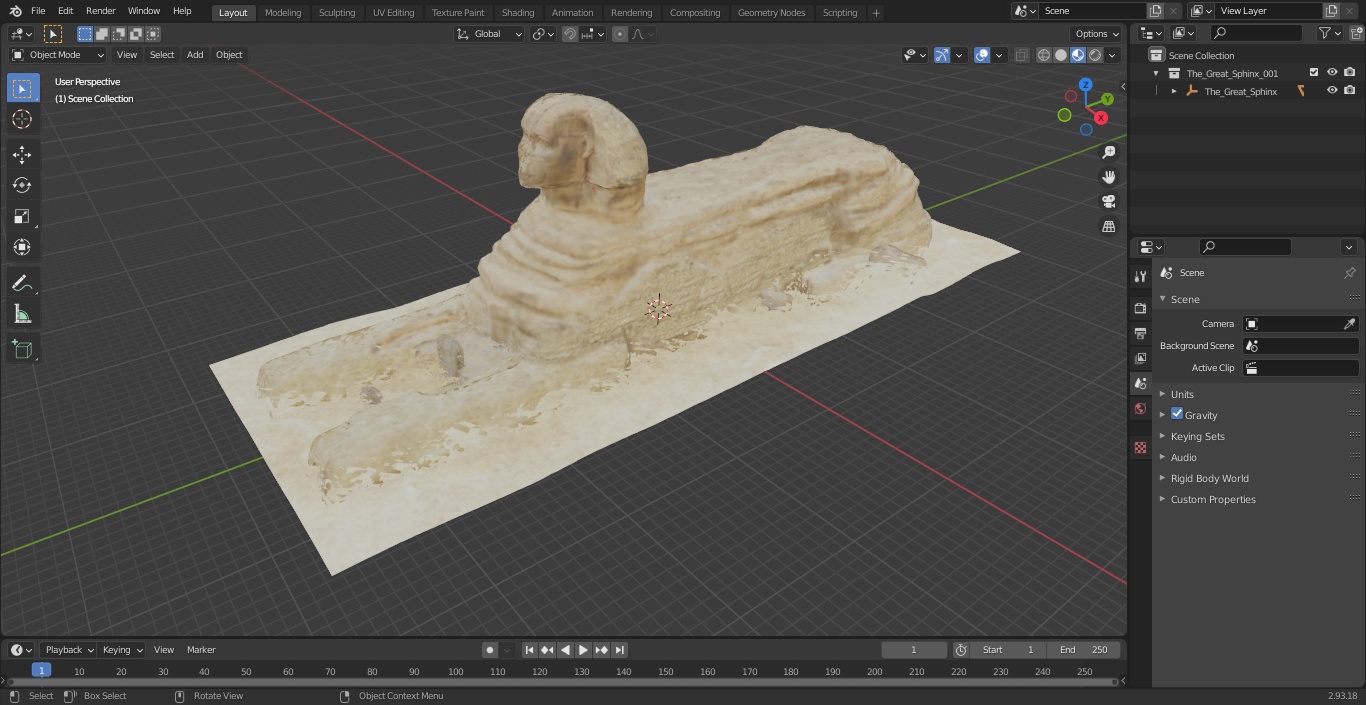Viewport: 1366px width, 705px height.
Task: Activate the Scale tool
Action: 22,216
